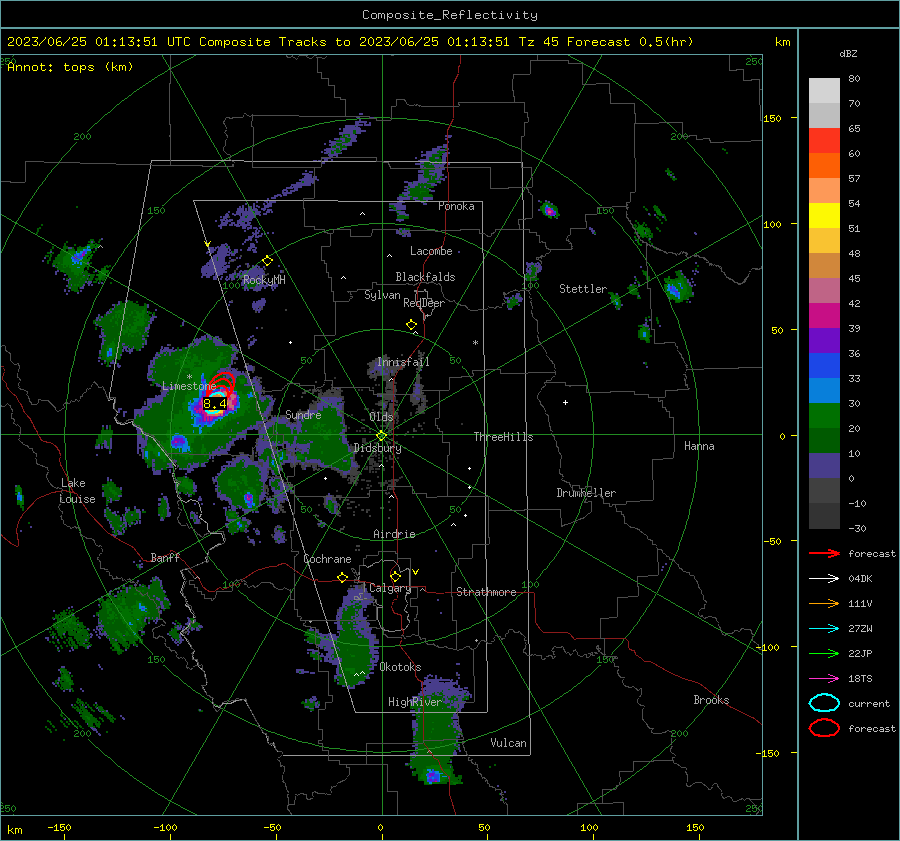This screenshot has height=841, width=900.
Task: Click the Banff town label
Action: click(165, 557)
